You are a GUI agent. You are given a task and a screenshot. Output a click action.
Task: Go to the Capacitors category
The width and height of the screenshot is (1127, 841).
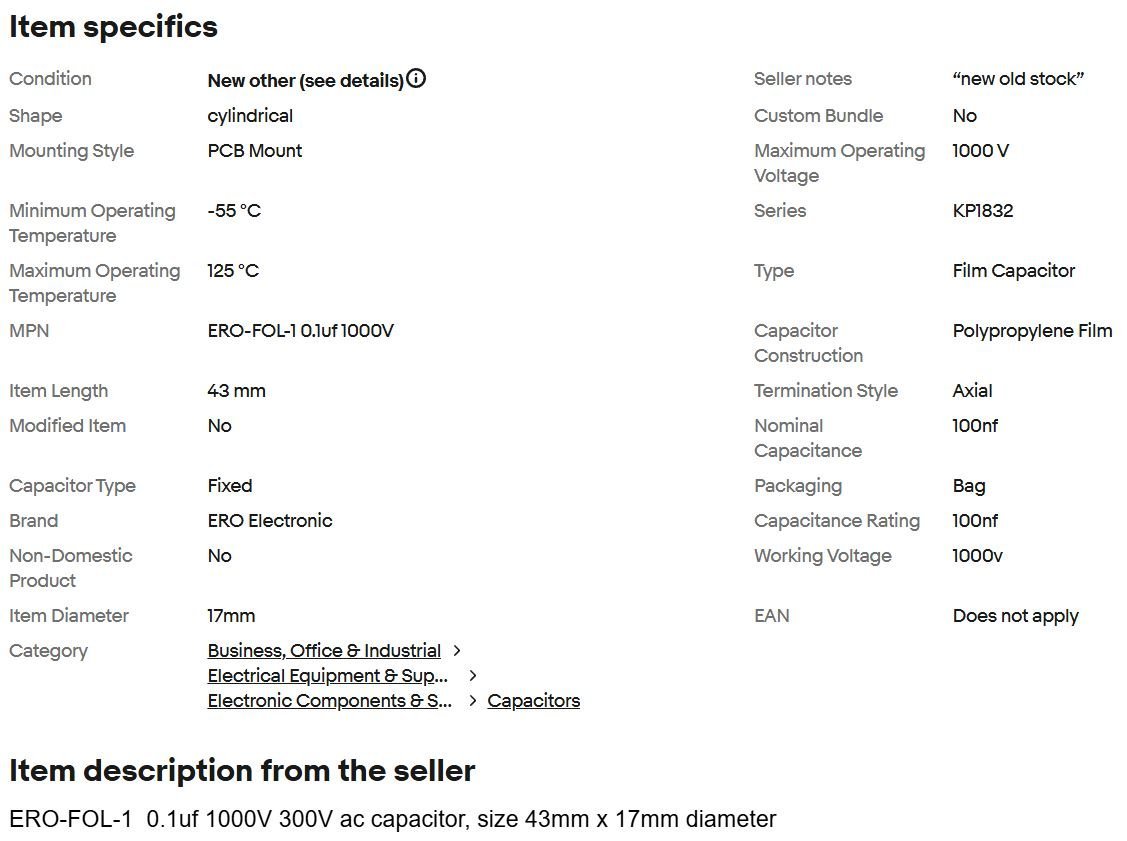click(533, 701)
